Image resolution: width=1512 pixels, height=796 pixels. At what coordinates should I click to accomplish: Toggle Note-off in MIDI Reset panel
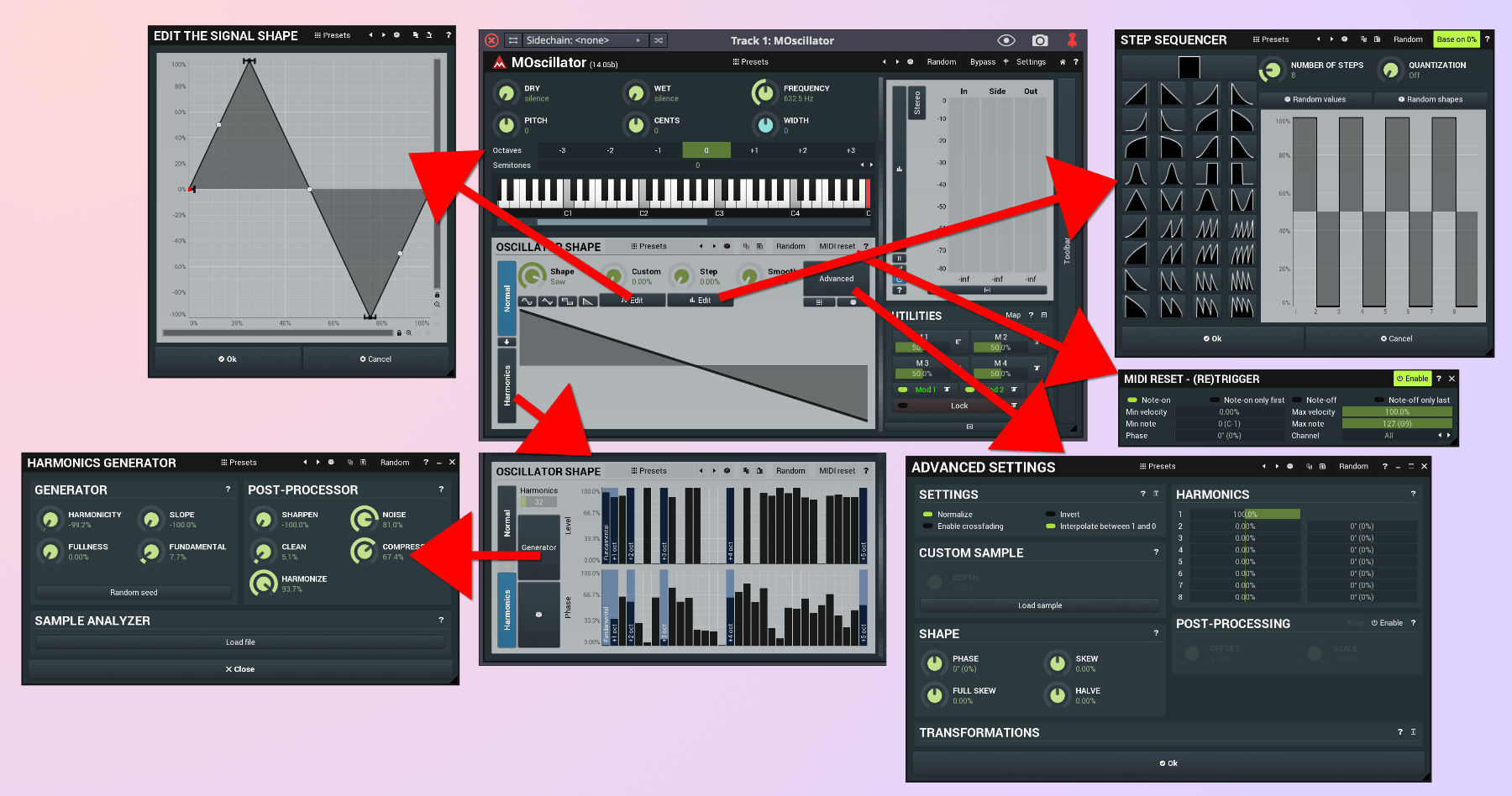[1298, 401]
